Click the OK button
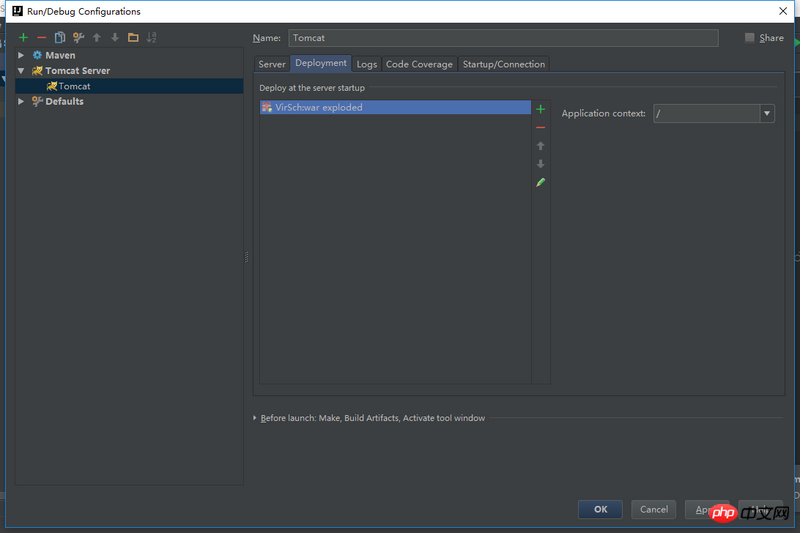800x533 pixels. (601, 509)
